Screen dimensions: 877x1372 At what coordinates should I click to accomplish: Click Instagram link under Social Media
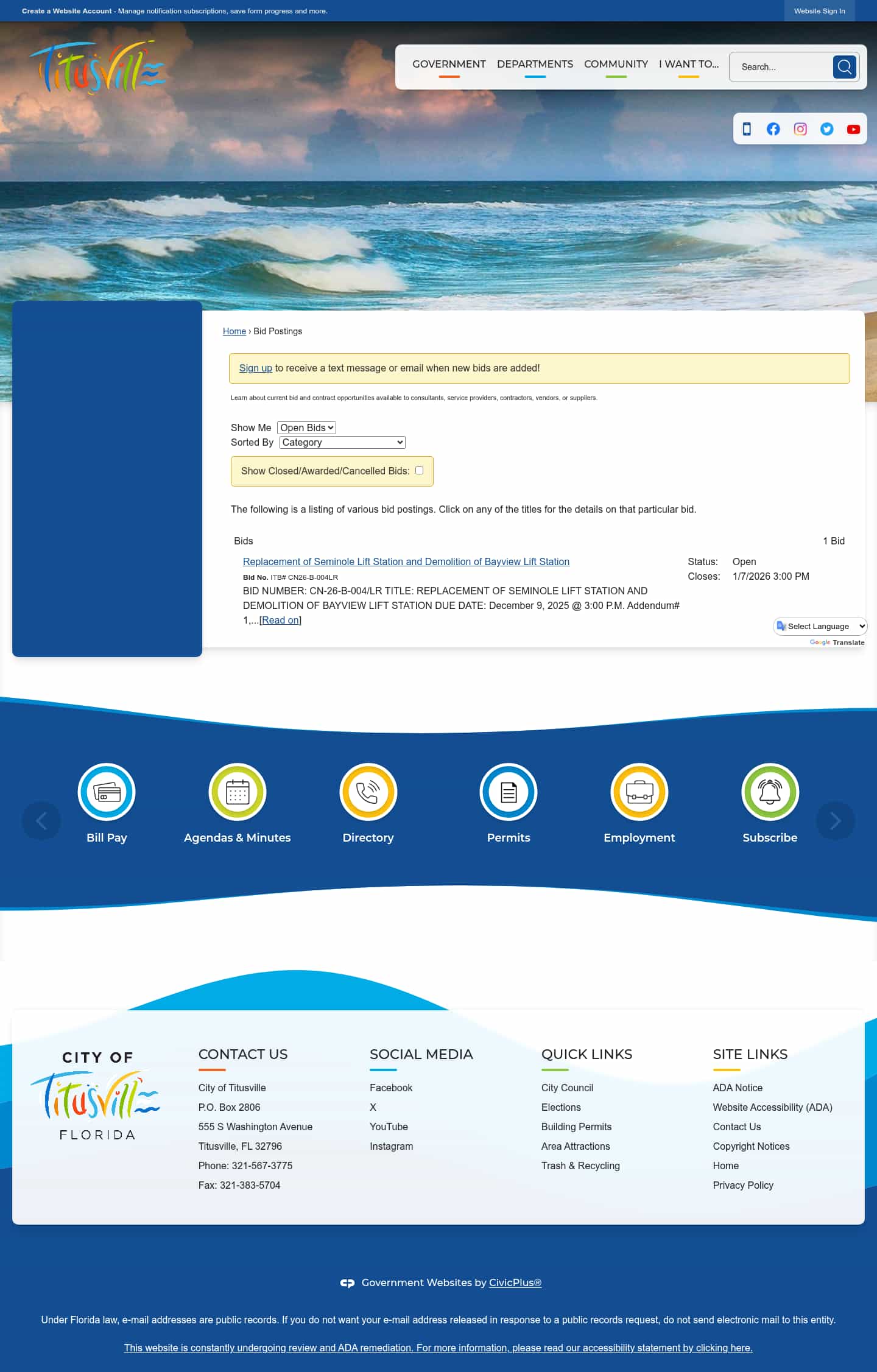pos(391,1146)
